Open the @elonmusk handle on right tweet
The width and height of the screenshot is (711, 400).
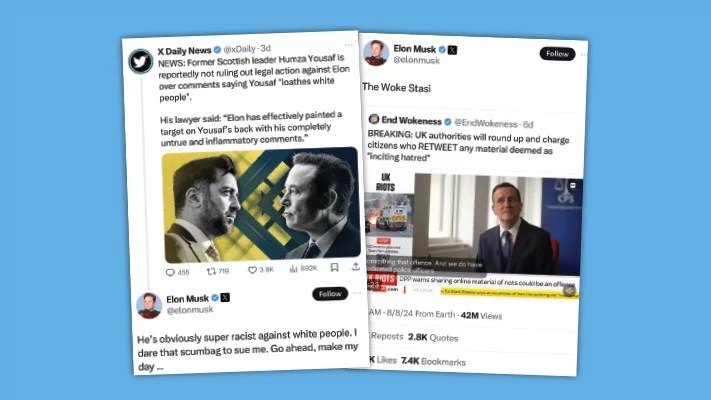tap(416, 60)
